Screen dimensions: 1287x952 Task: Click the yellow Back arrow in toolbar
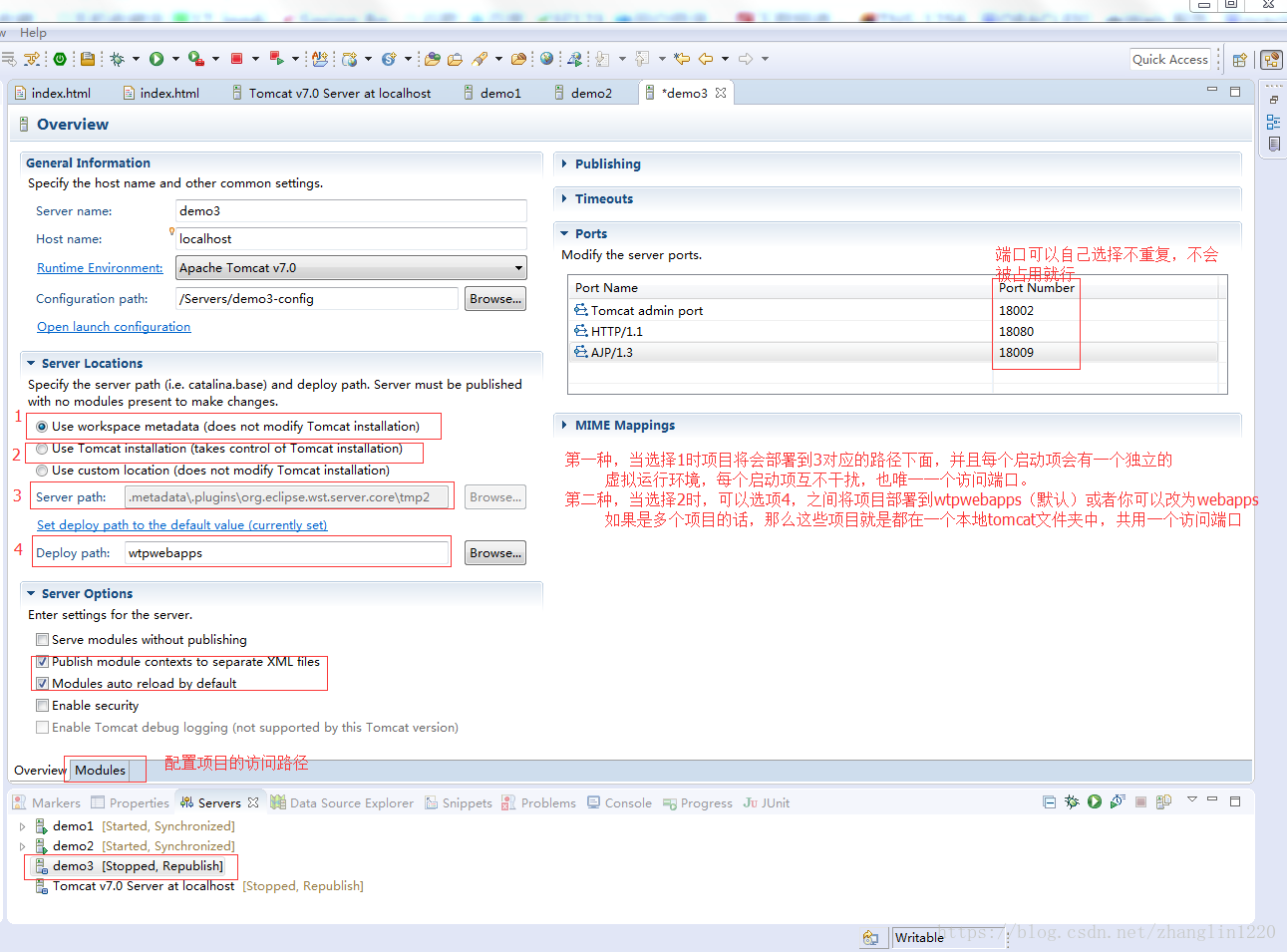(706, 59)
